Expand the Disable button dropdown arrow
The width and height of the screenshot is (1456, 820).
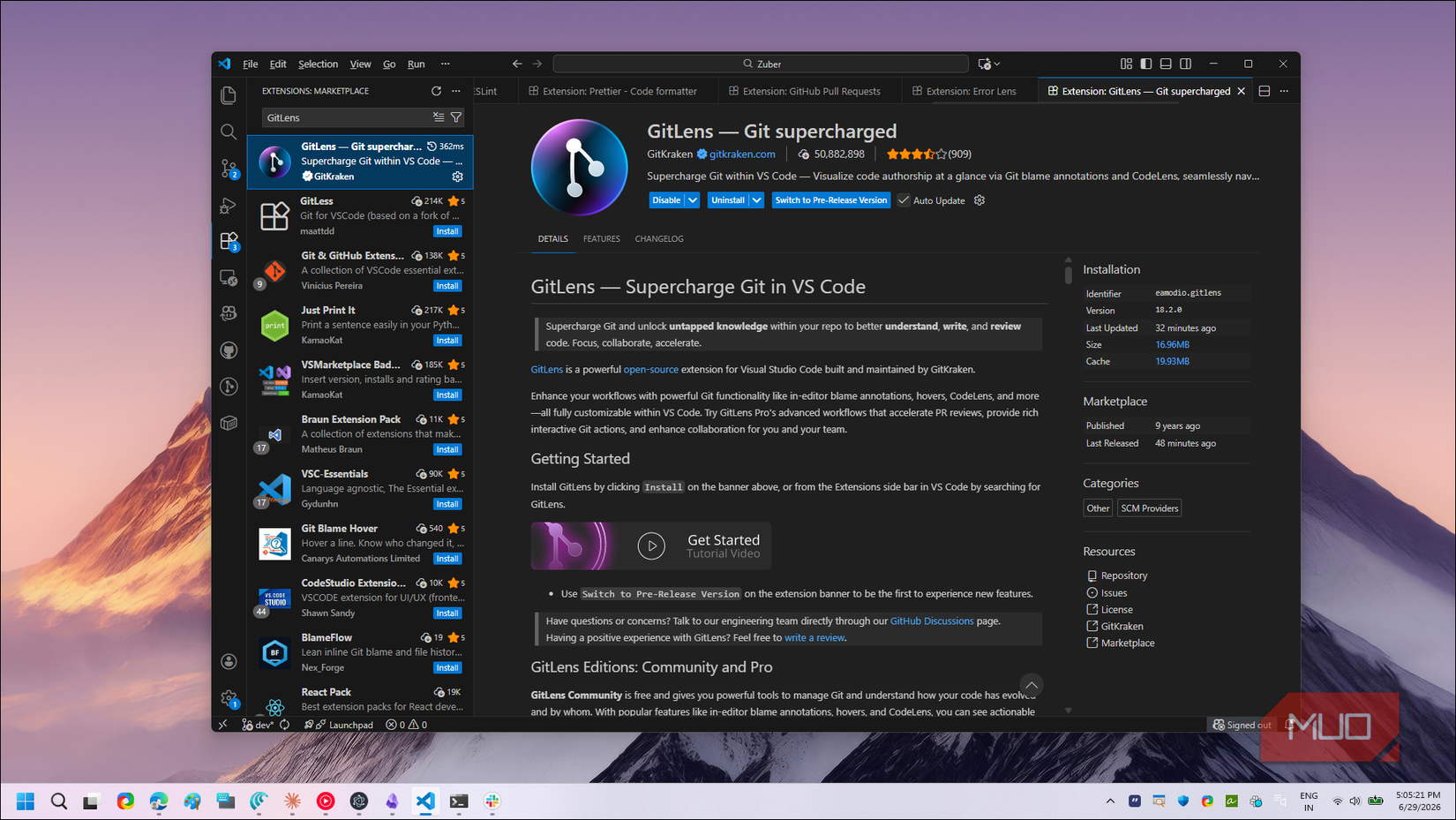tap(693, 200)
